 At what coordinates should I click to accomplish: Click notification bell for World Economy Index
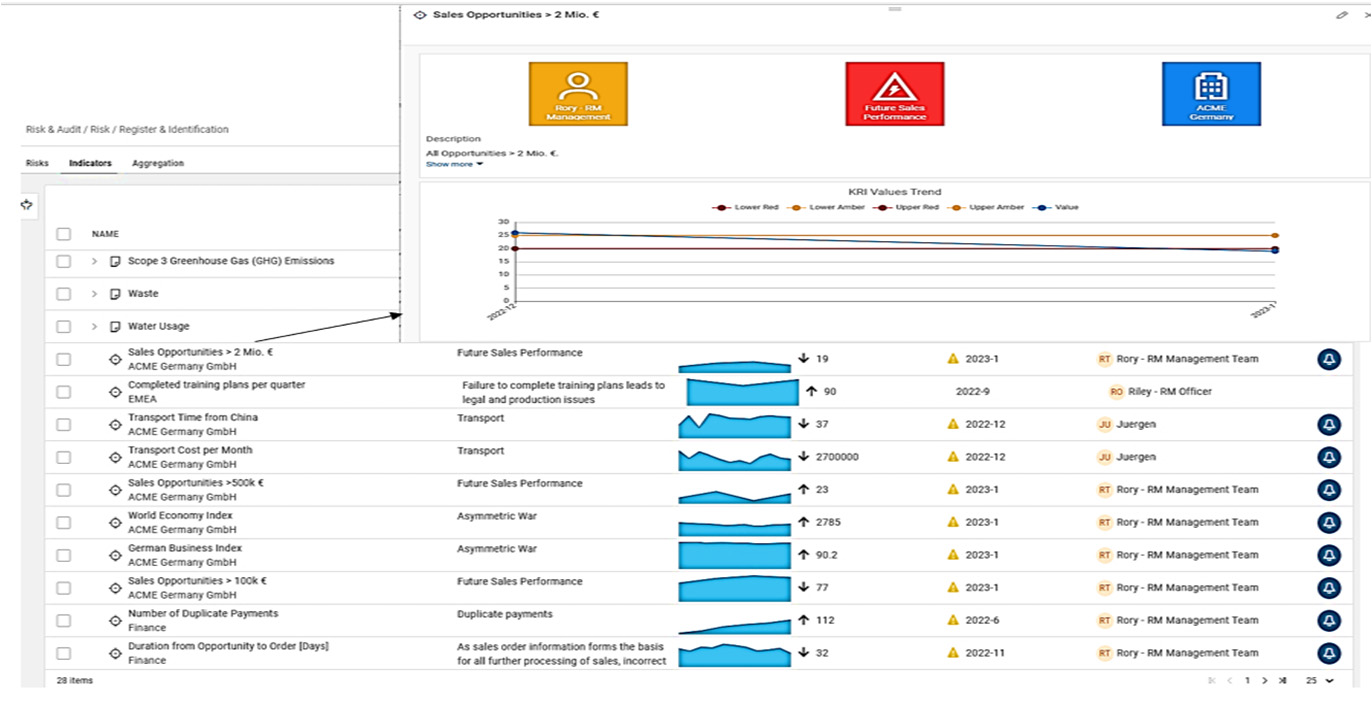(x=1329, y=522)
